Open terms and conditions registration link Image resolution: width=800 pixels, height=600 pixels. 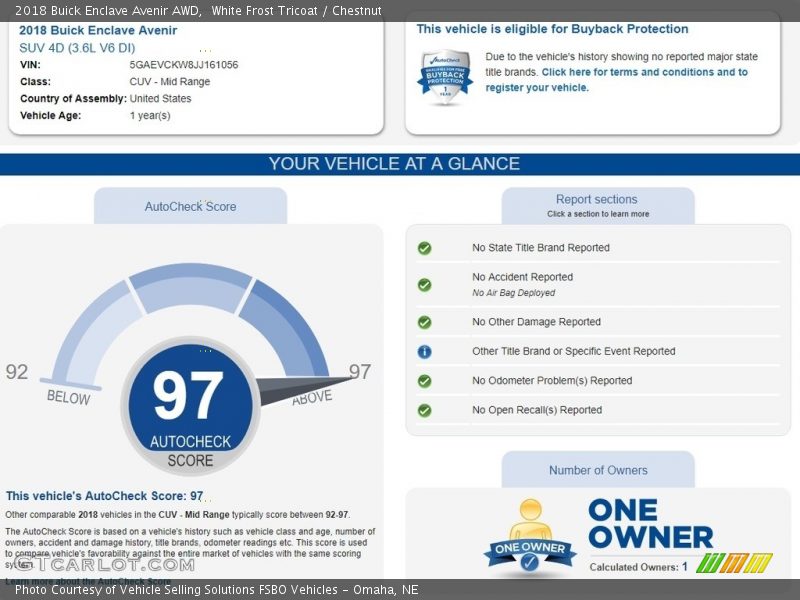(x=616, y=80)
